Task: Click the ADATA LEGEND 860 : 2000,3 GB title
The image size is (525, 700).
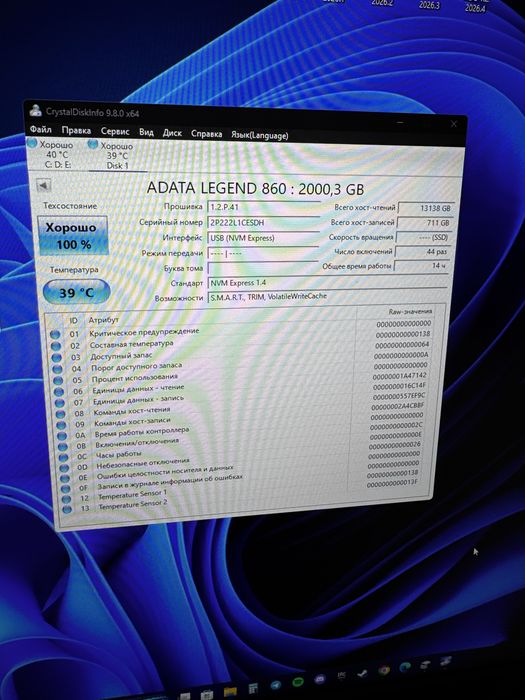Action: pyautogui.click(x=255, y=188)
